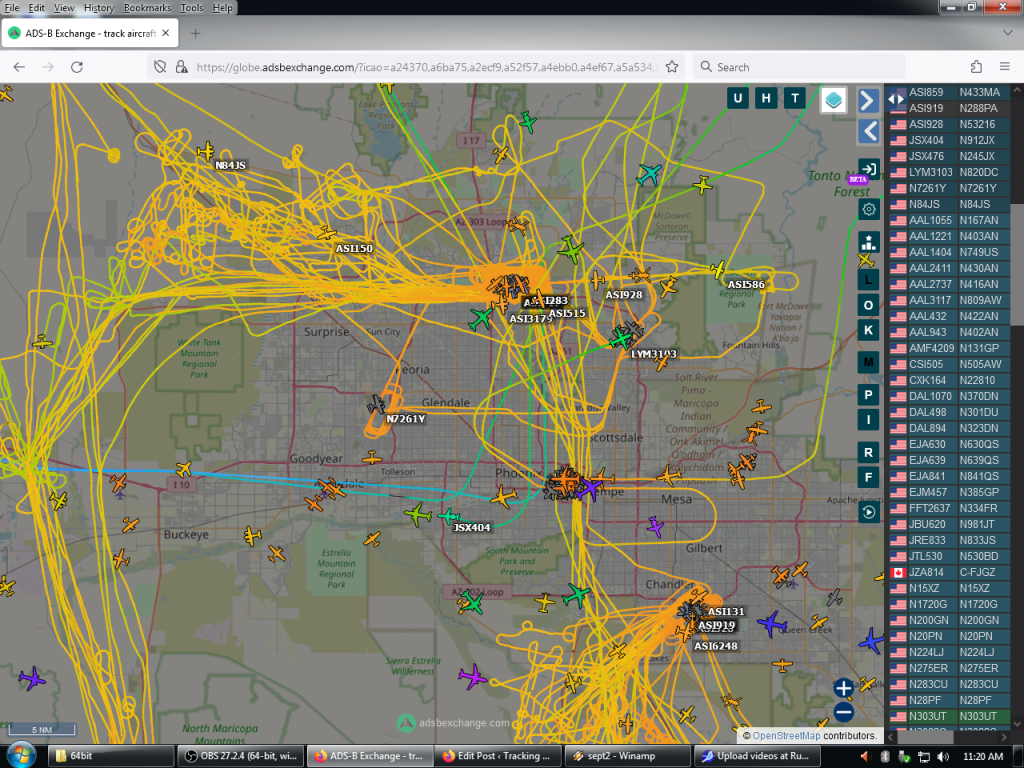Open the Windows Start orb

click(x=22, y=756)
